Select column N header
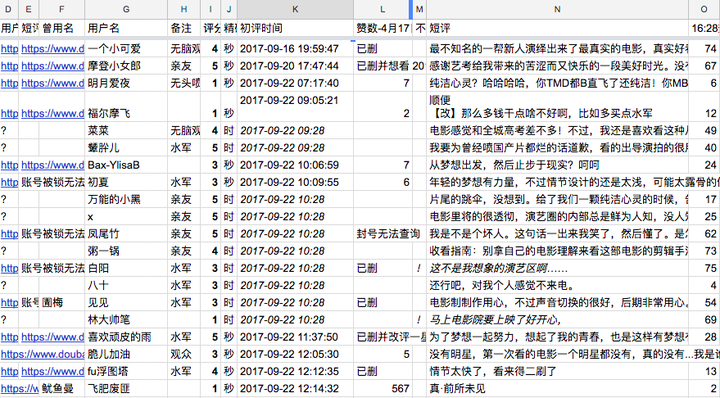 (557, 9)
